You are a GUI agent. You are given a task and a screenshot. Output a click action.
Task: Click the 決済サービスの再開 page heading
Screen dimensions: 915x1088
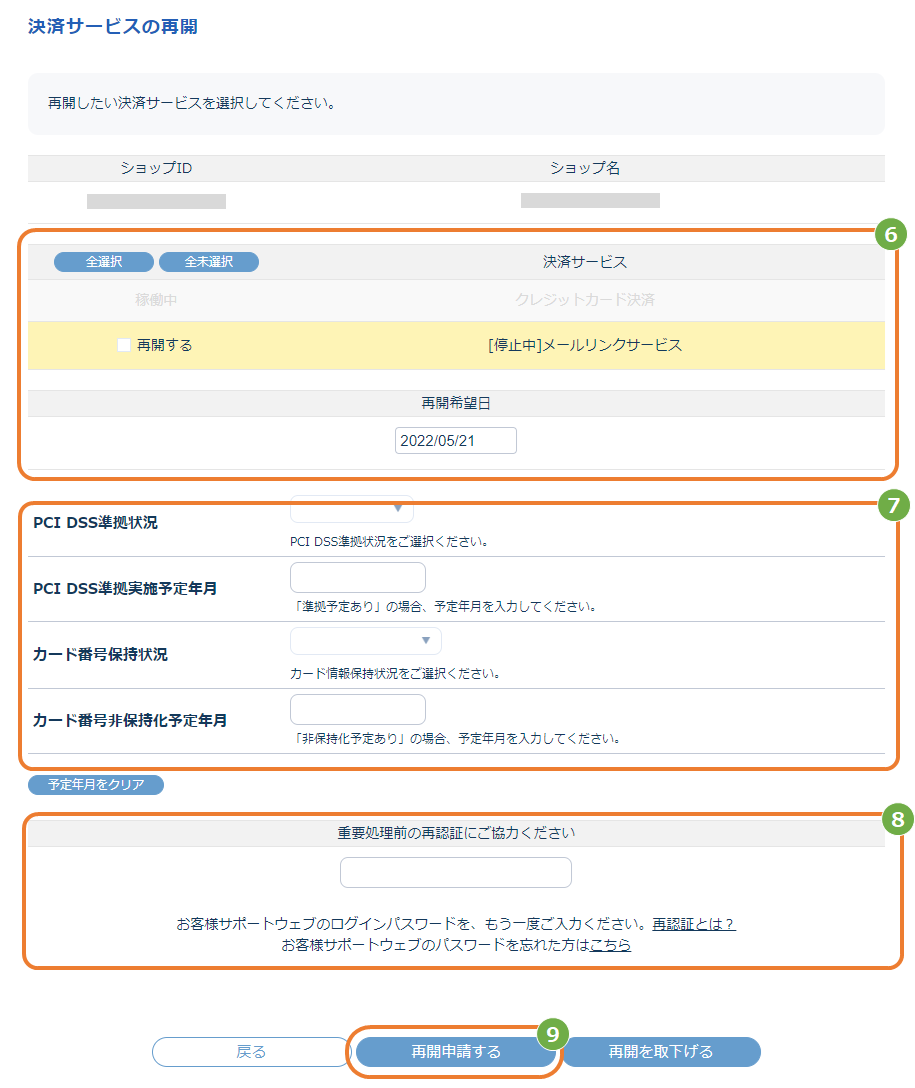click(113, 26)
